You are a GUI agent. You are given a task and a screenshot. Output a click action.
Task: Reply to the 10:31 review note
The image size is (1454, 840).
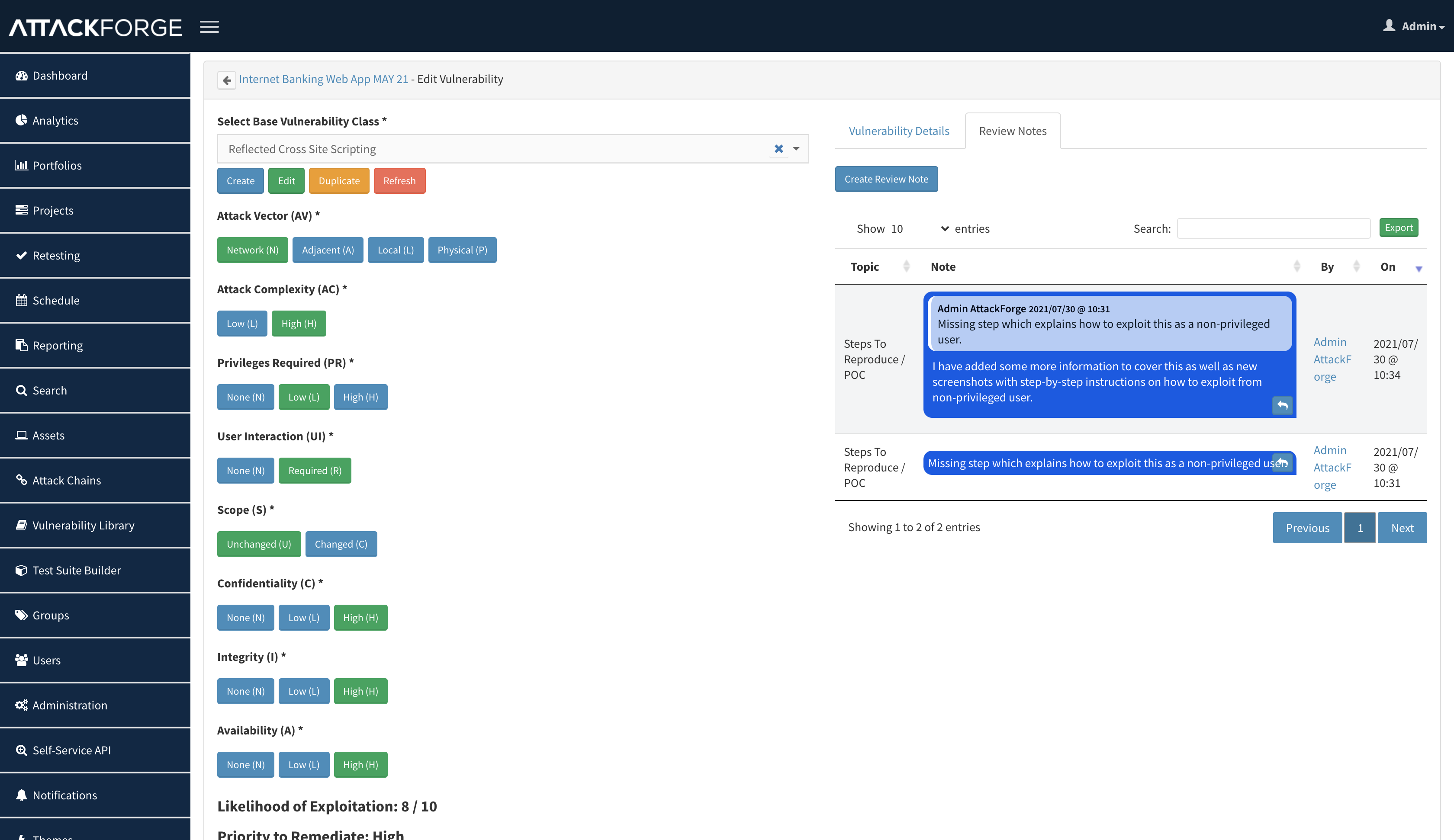click(x=1282, y=463)
